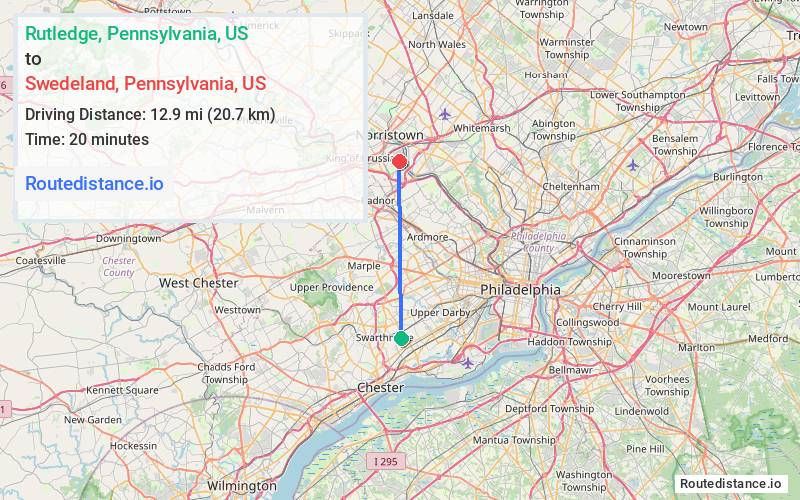Click the airport icon near Whitemarsh
The image size is (800, 500).
(445, 114)
